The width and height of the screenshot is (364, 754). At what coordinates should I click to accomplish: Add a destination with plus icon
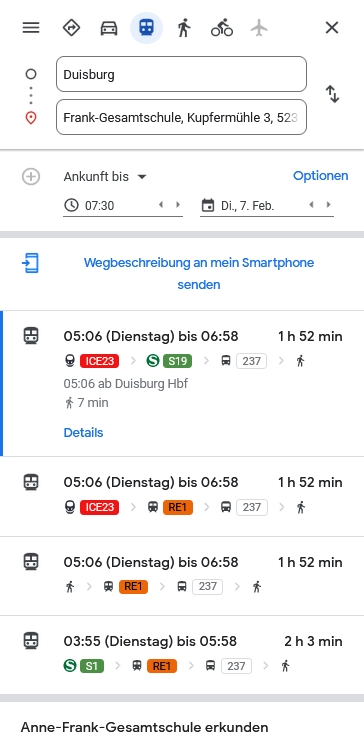(31, 176)
